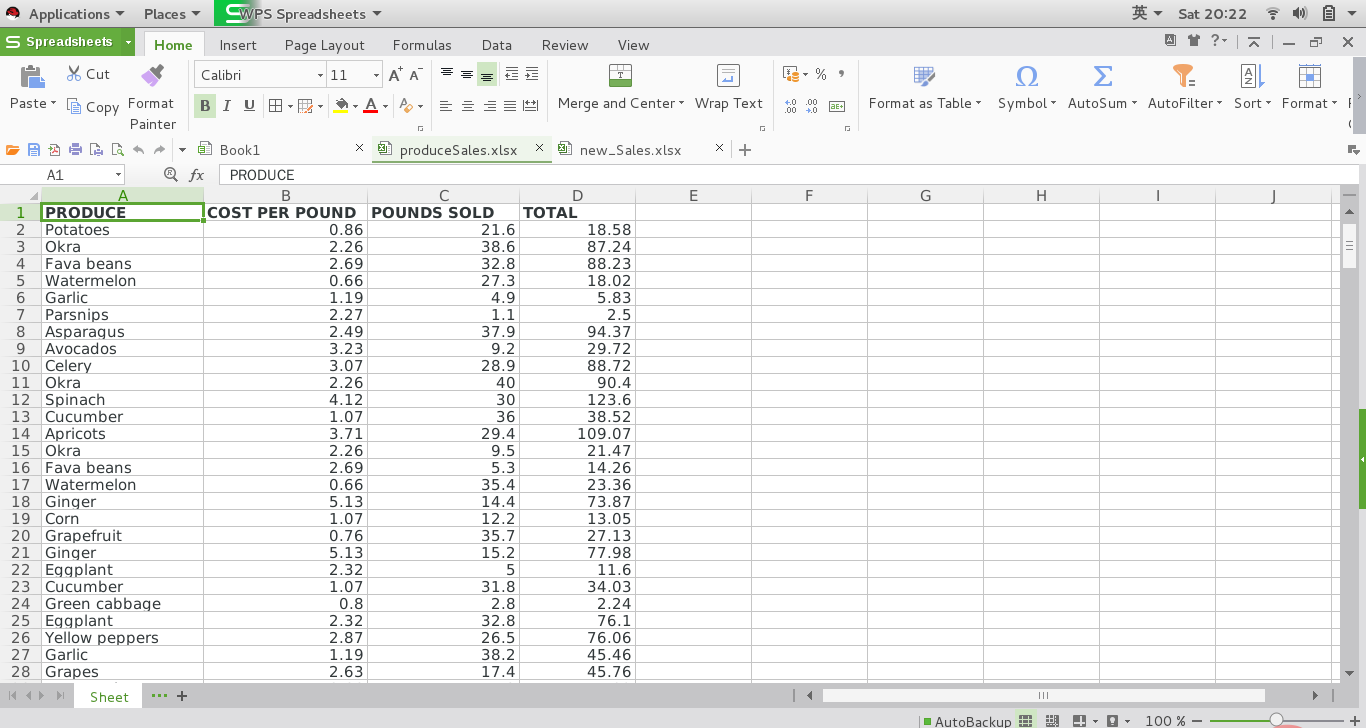Click the fill color bucket icon

pyautogui.click(x=341, y=106)
